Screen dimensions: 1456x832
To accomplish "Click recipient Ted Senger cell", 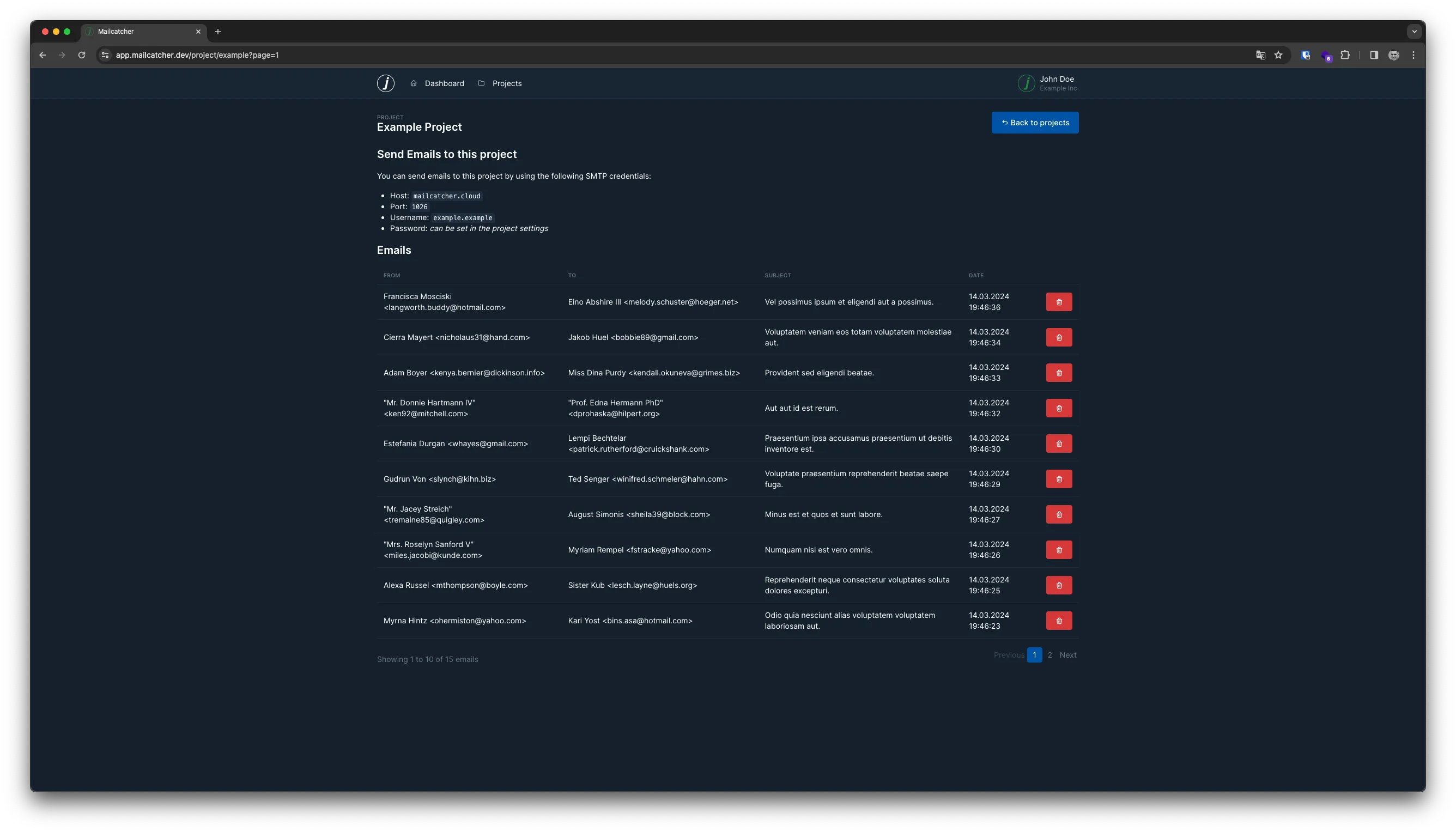I will pos(647,479).
